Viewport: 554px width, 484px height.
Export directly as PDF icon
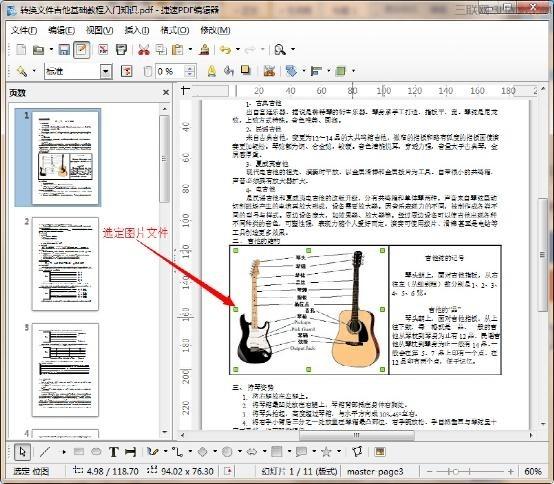pyautogui.click(x=103, y=50)
